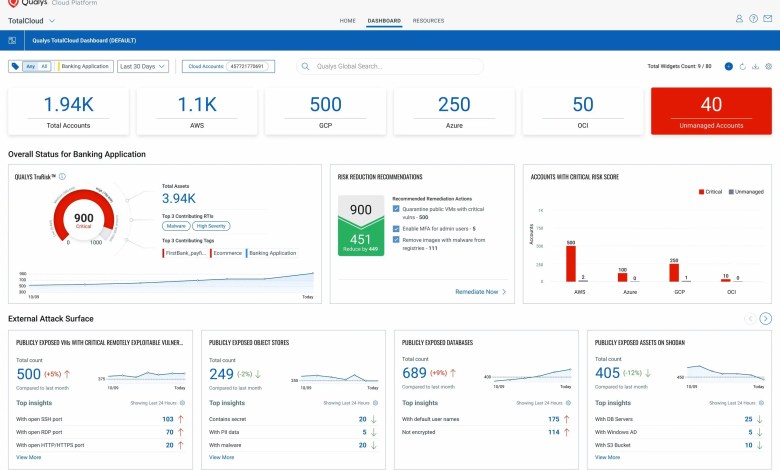Open the Azure 250 accounts card

[x=454, y=111]
